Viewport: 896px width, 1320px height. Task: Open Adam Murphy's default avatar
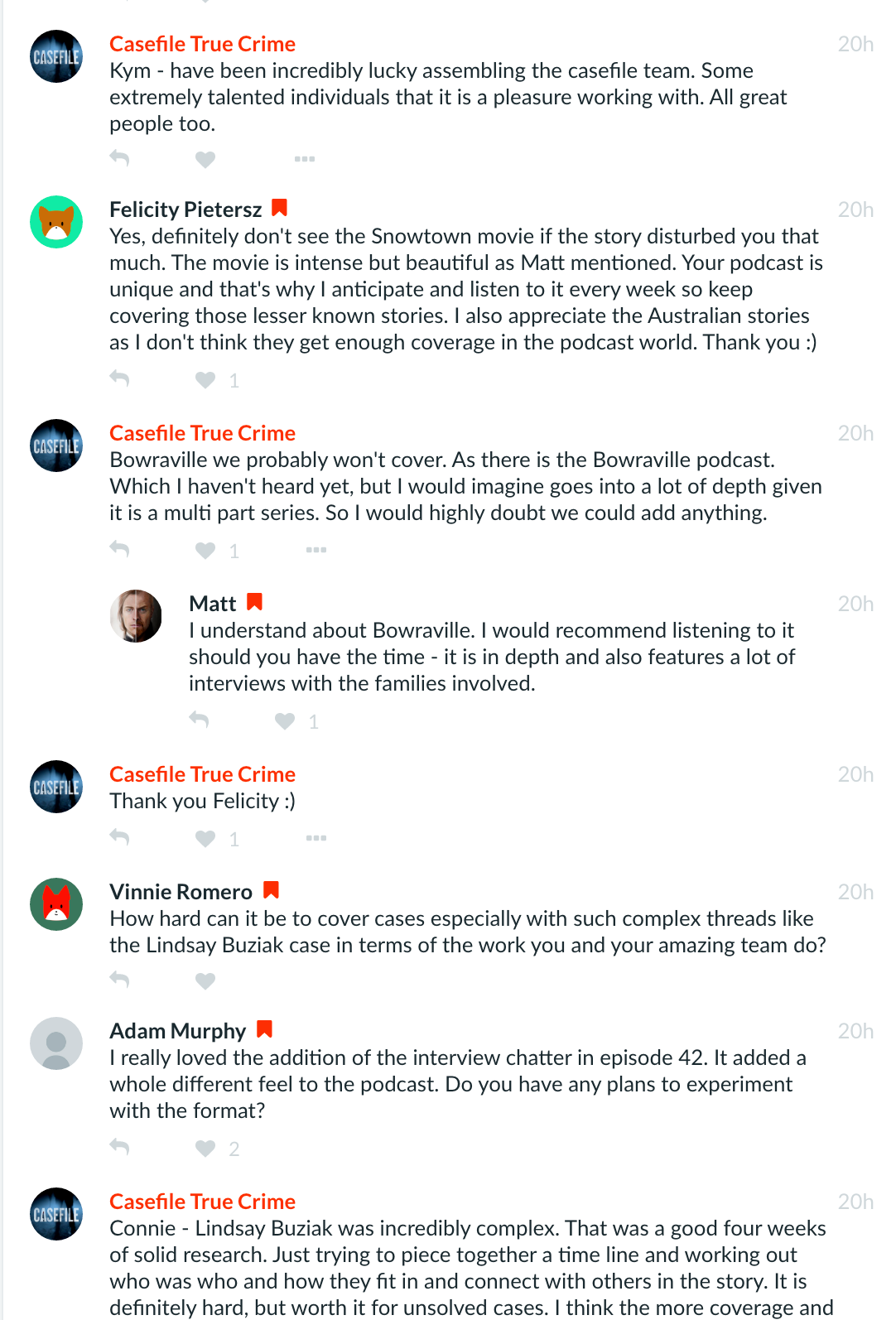point(56,1043)
